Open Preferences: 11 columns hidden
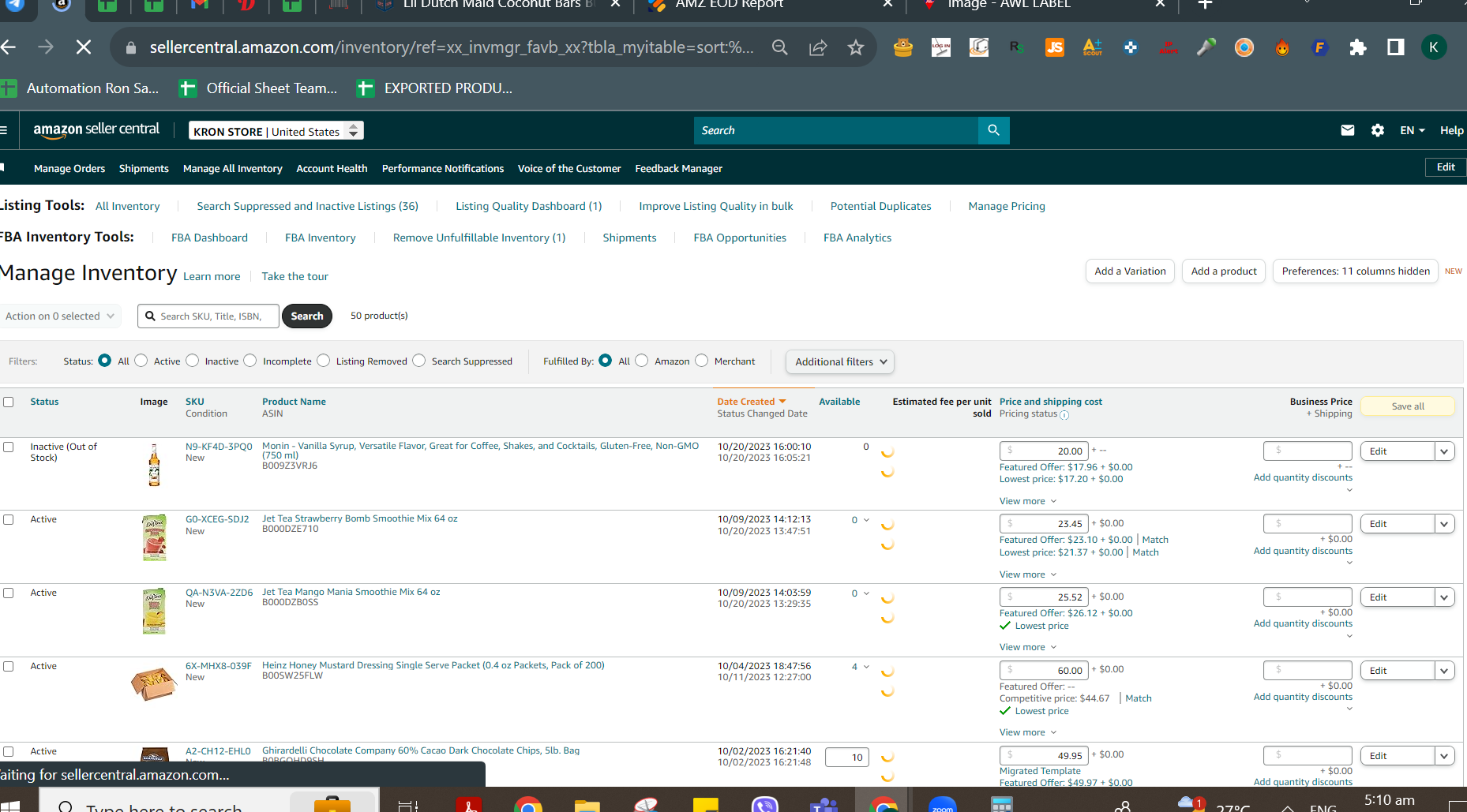Image resolution: width=1467 pixels, height=812 pixels. pyautogui.click(x=1356, y=271)
